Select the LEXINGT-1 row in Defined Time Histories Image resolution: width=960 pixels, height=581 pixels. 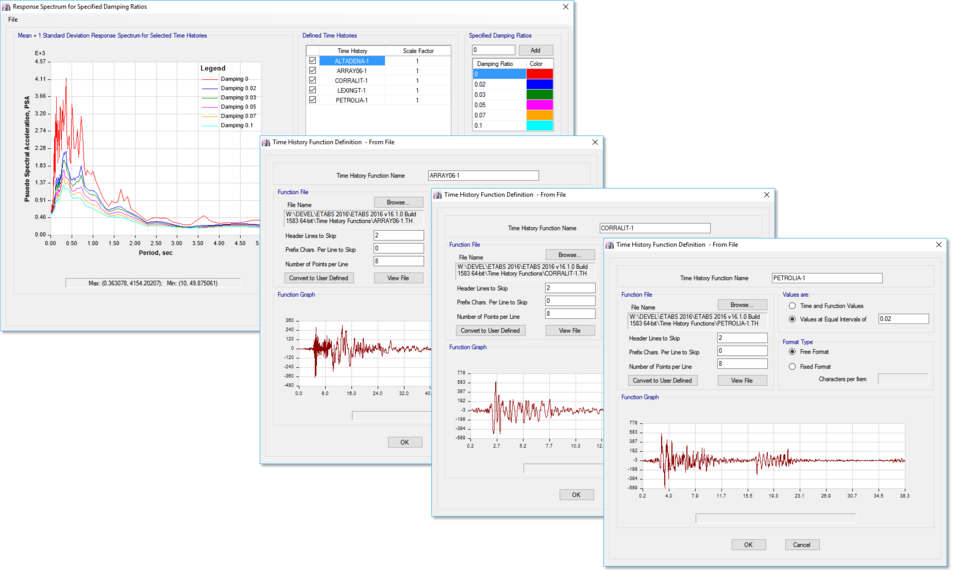351,91
